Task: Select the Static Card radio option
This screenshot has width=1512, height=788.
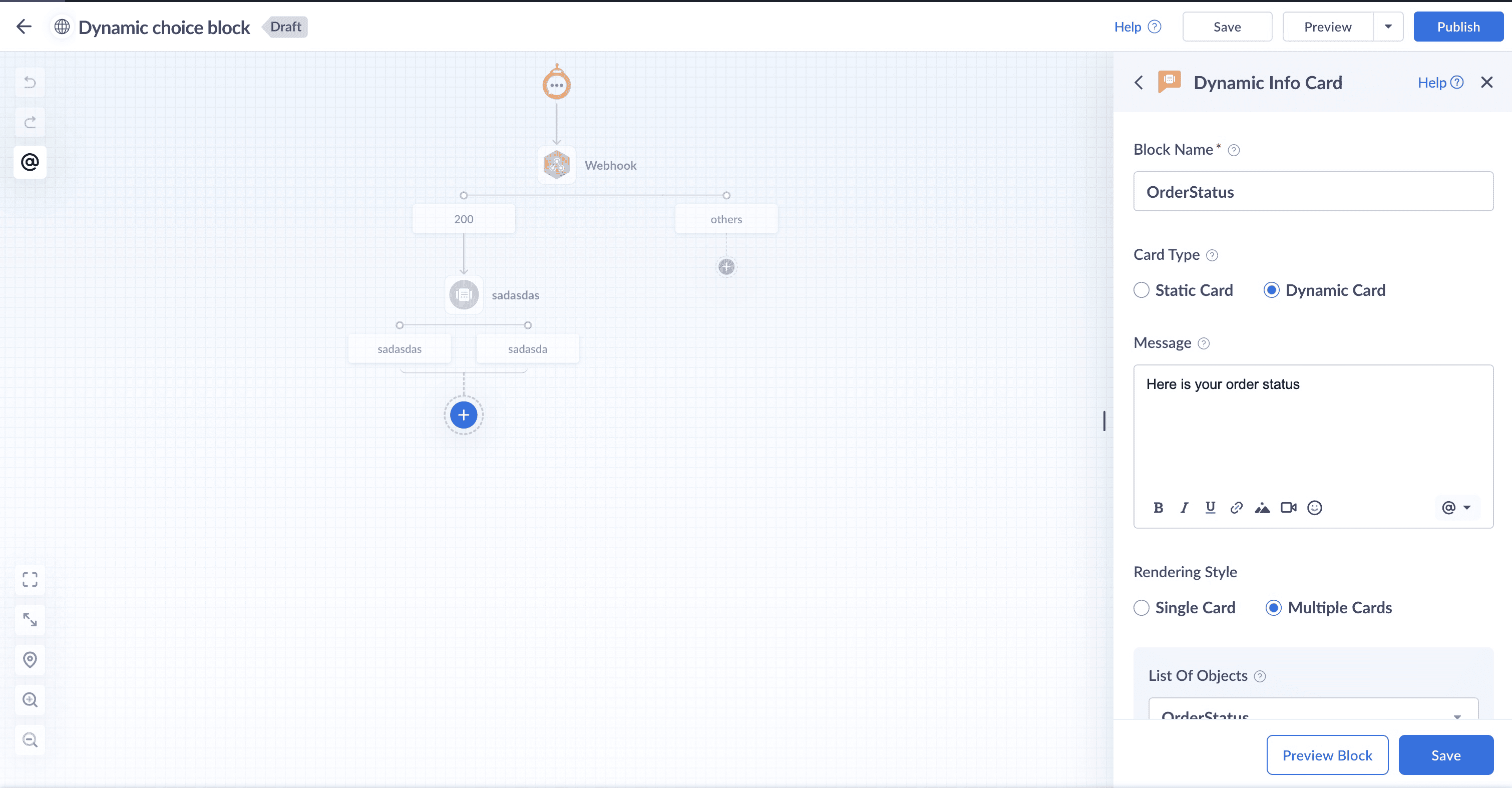Action: click(1142, 290)
